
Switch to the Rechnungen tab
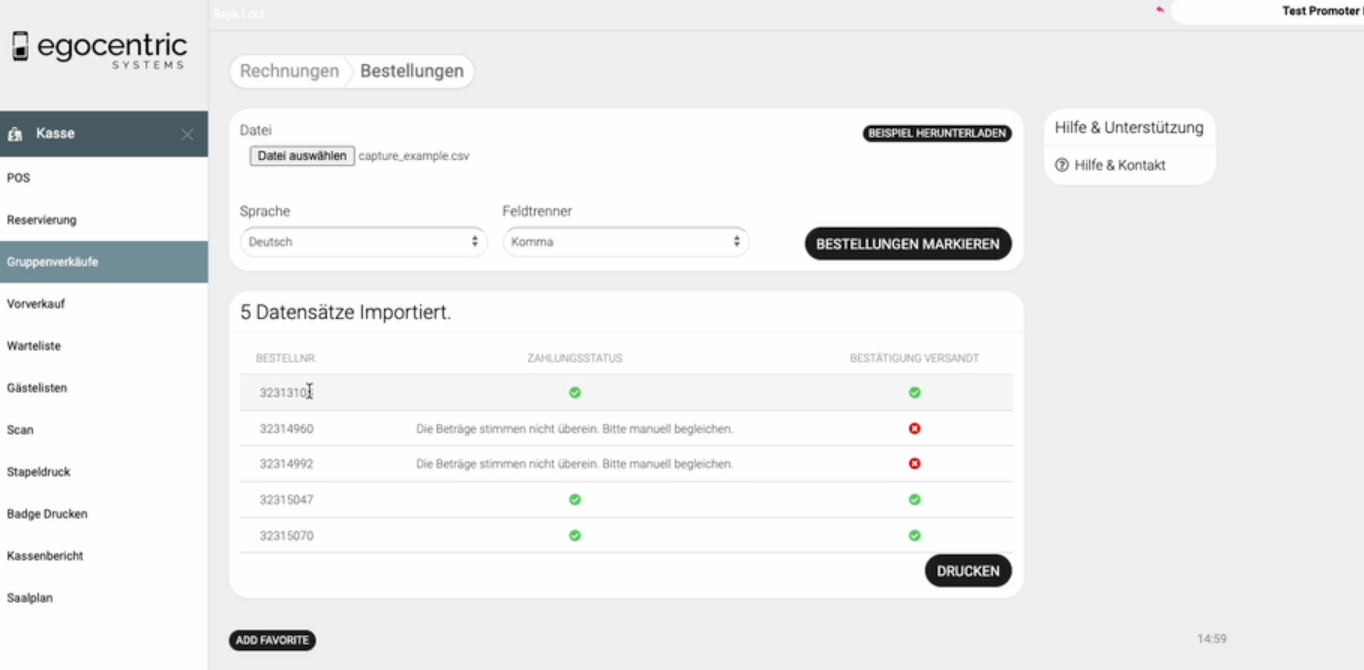pyautogui.click(x=289, y=71)
